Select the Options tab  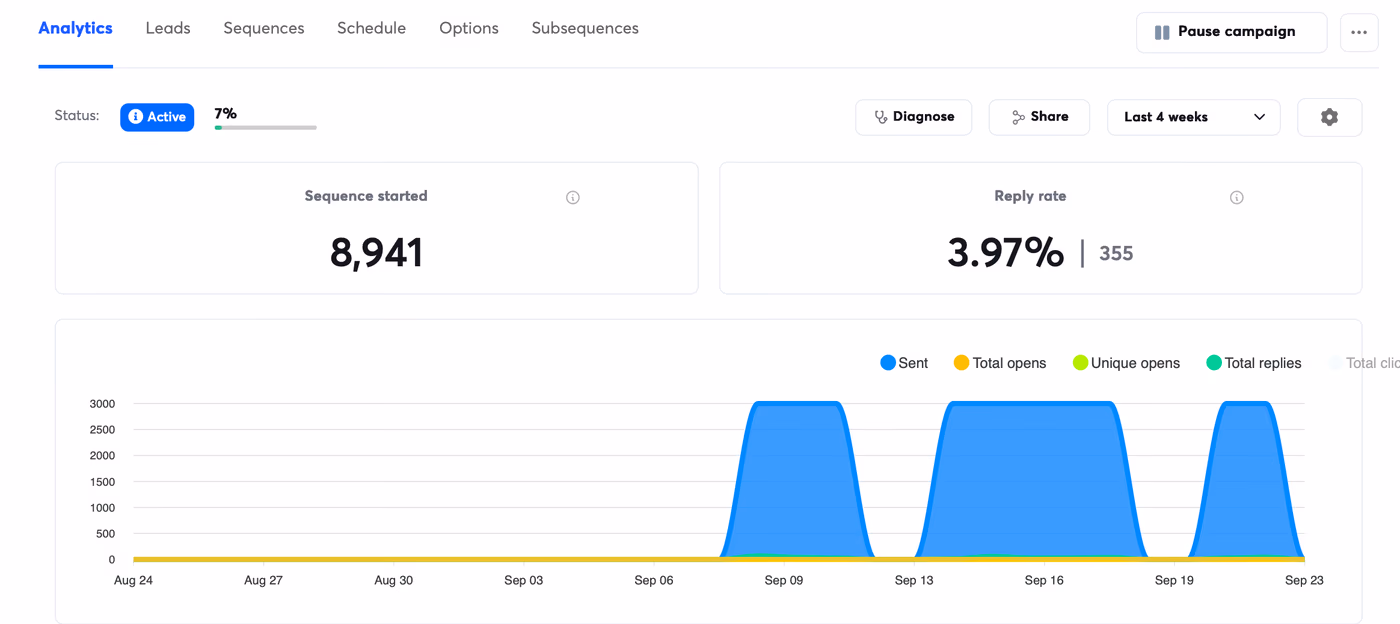point(469,28)
